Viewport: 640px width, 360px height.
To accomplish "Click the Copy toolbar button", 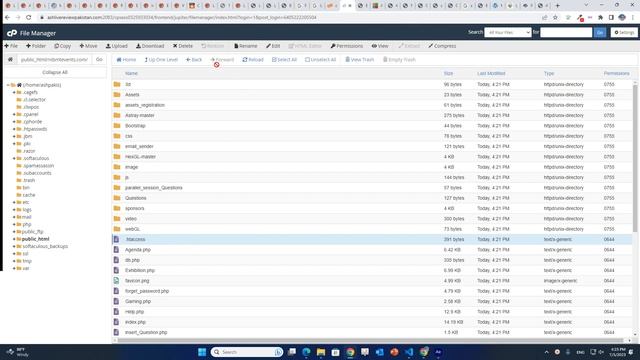I will [x=62, y=46].
